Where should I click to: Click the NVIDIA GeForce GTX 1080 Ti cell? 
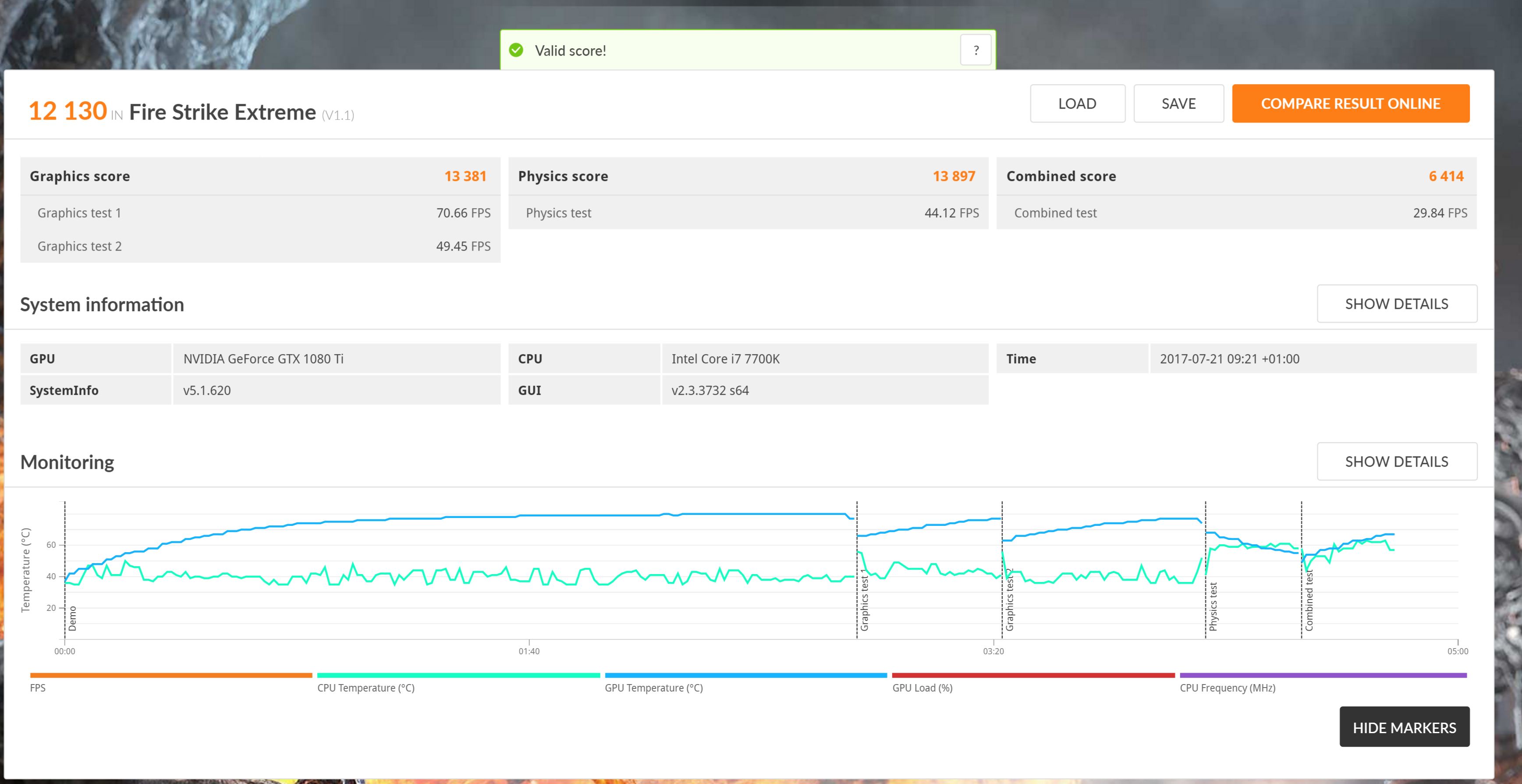coord(337,358)
